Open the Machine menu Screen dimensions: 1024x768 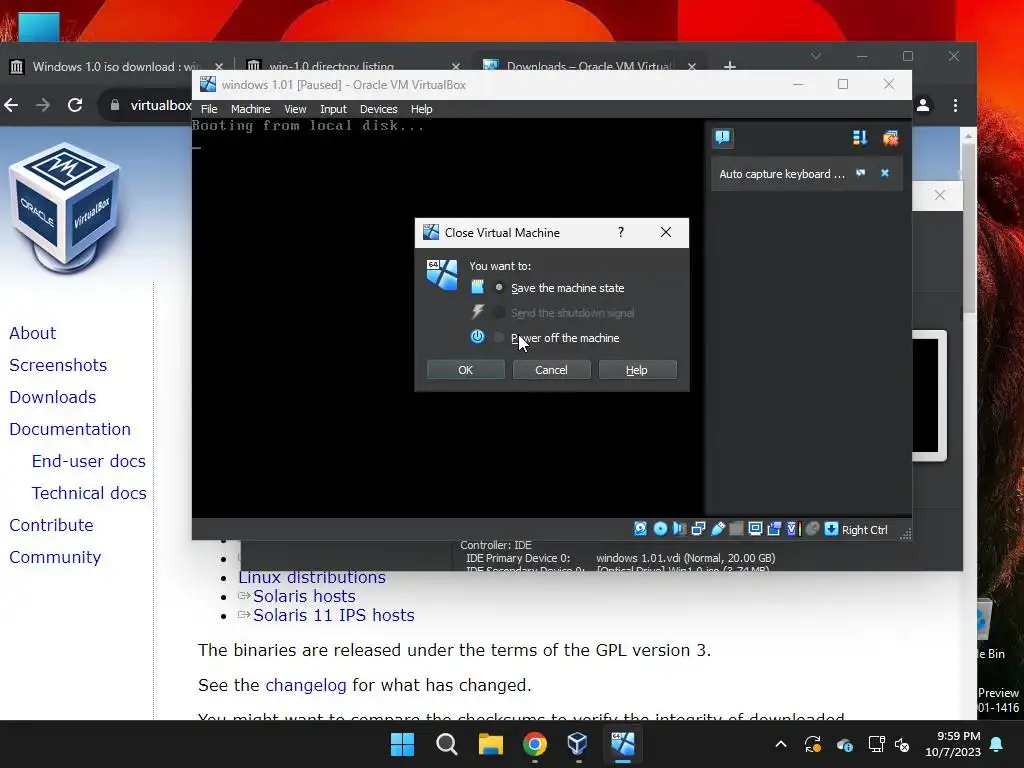[x=250, y=109]
